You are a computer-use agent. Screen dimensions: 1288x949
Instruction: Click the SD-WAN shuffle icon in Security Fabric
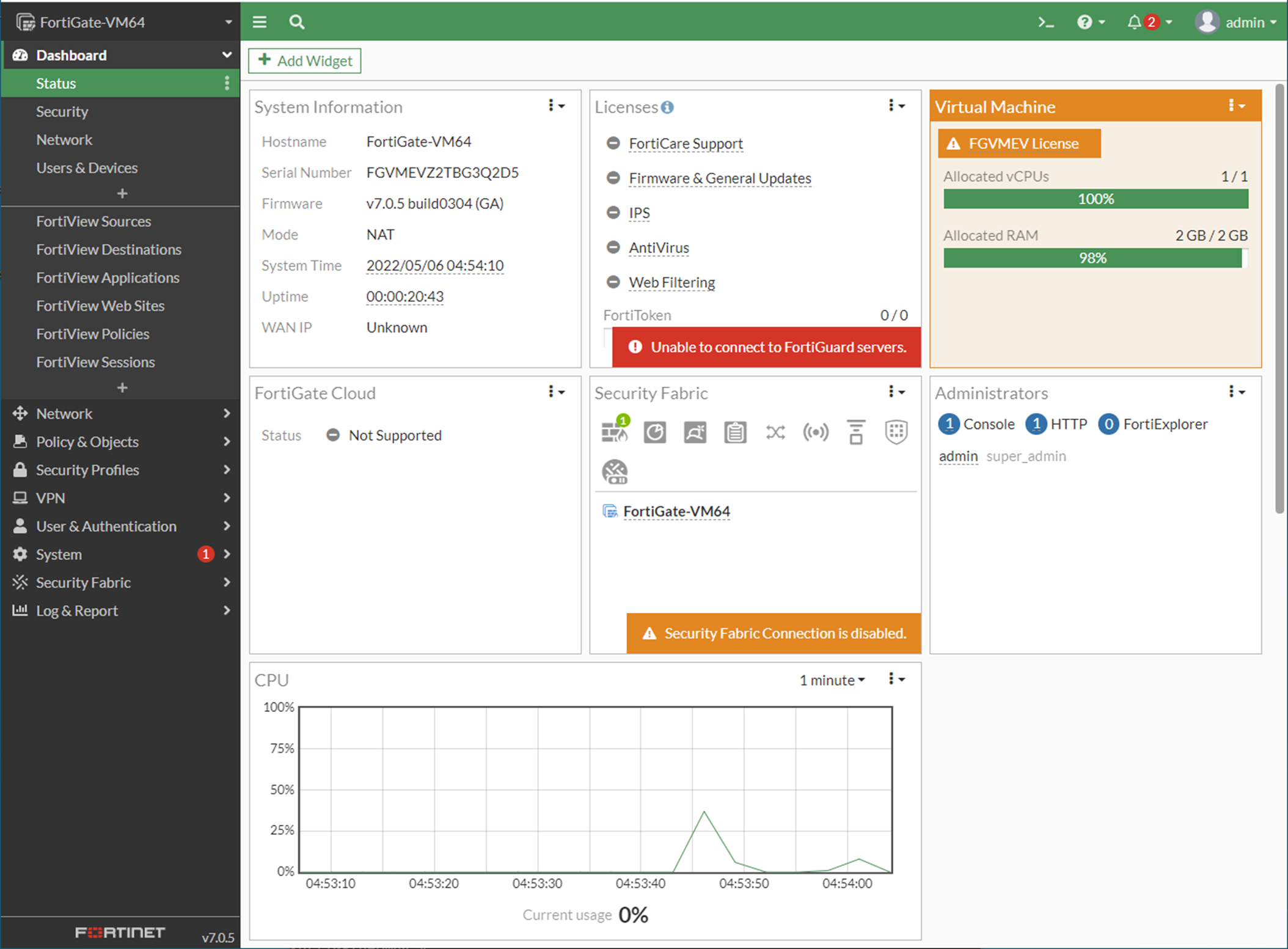(x=775, y=433)
